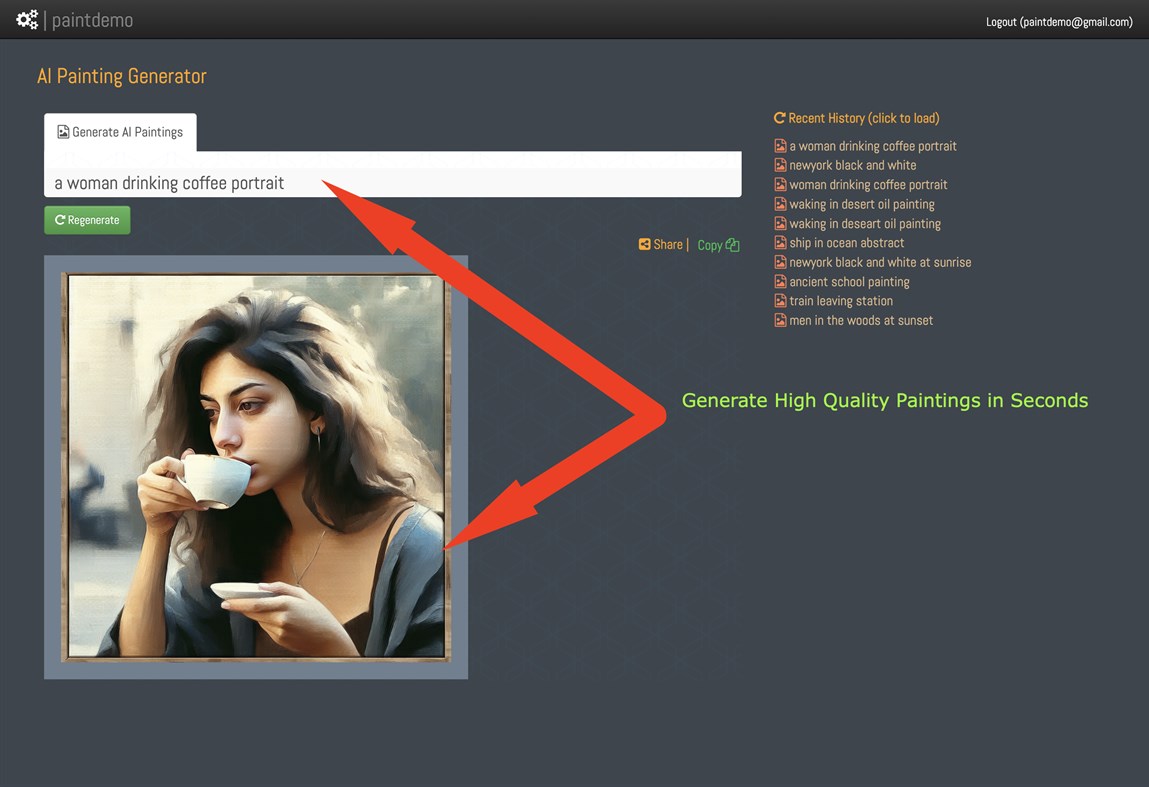The width and height of the screenshot is (1149, 787).
Task: Click the Copy icon next to Share
Action: click(x=733, y=244)
